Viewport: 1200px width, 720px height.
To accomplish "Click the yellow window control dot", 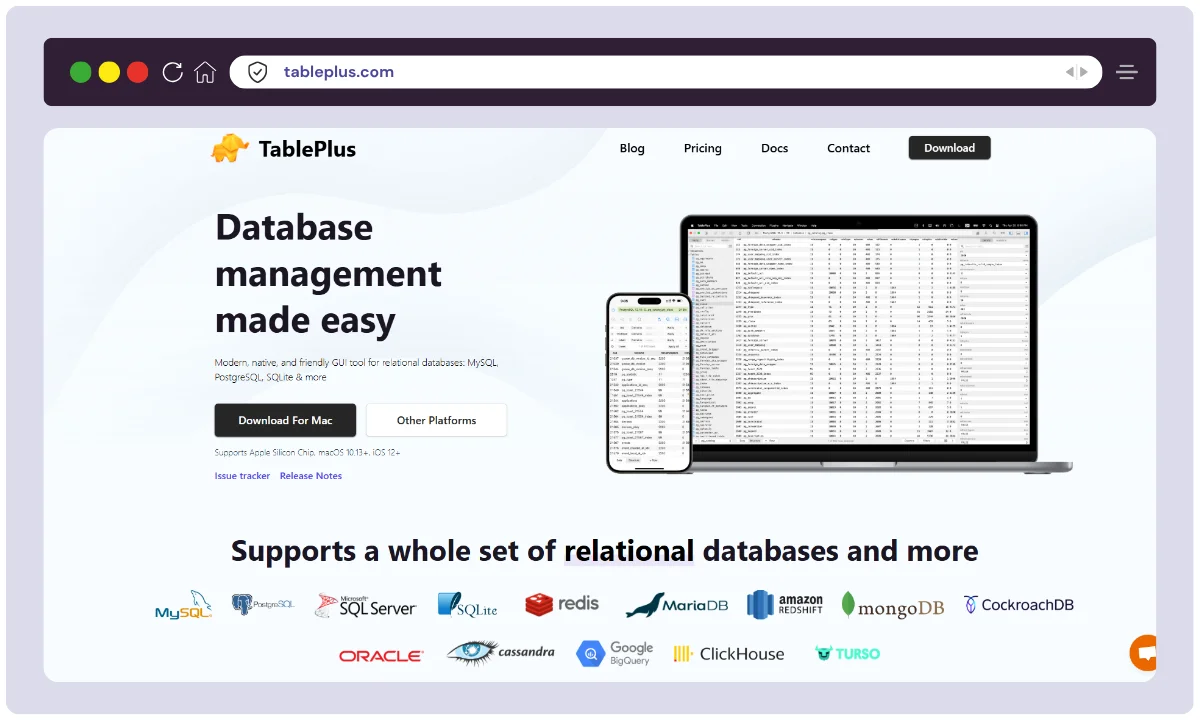I will (x=109, y=72).
